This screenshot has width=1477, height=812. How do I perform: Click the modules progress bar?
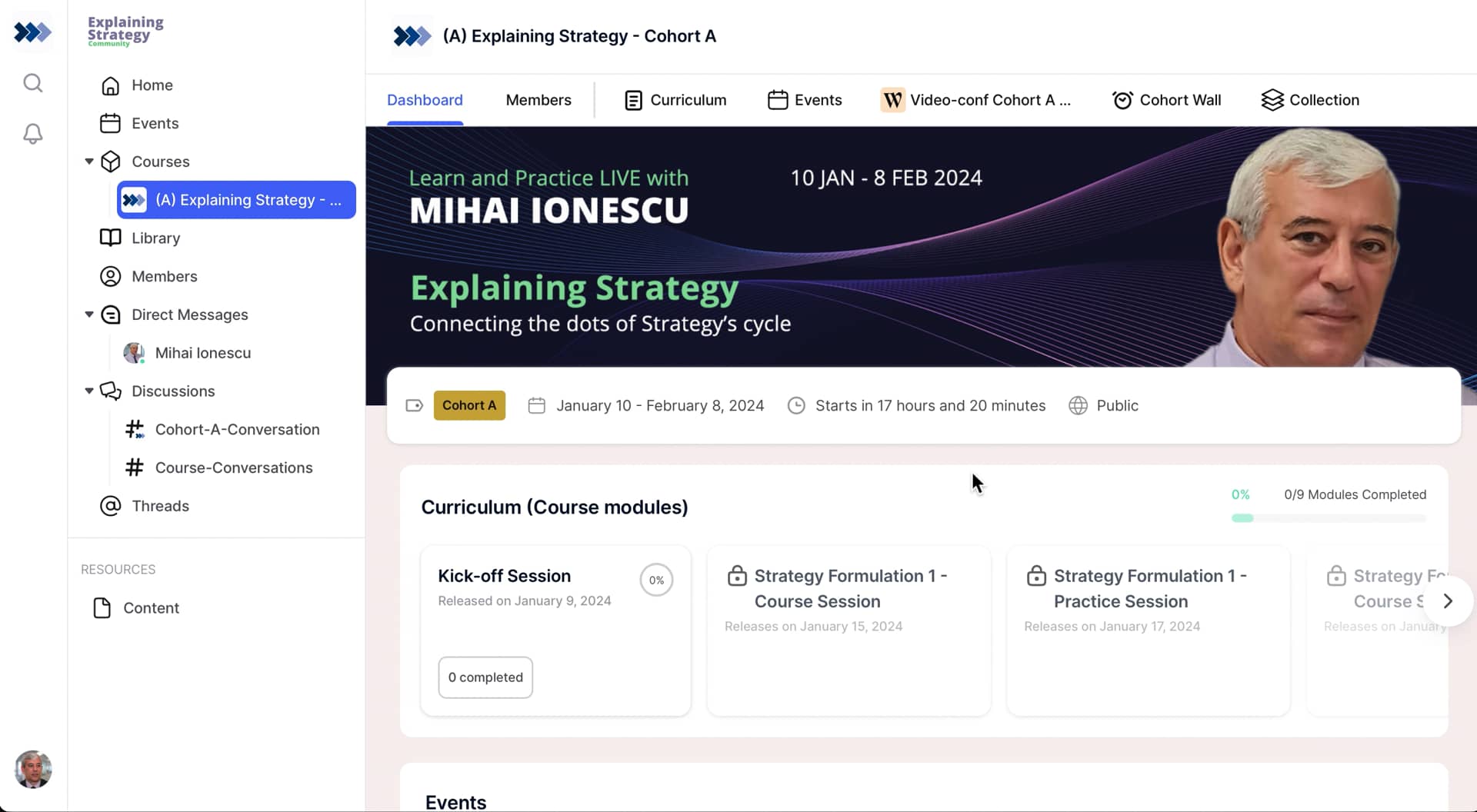1329,518
